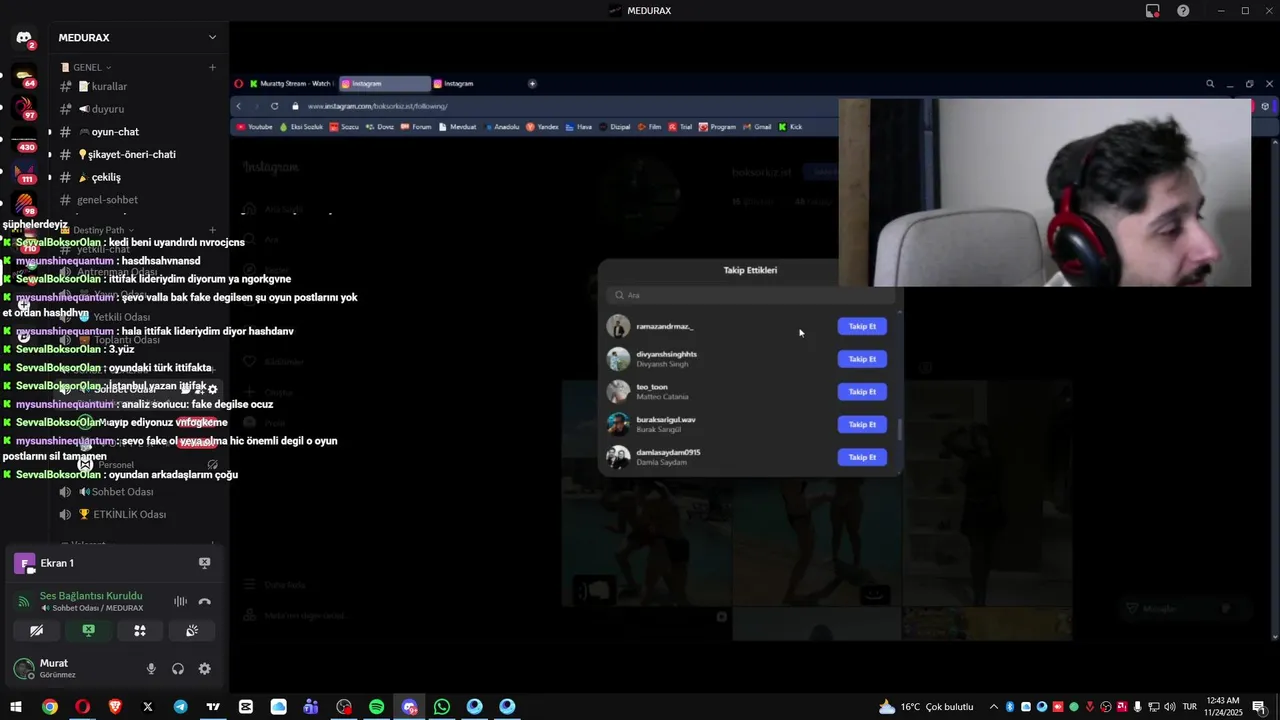Select the server icon with the 430 badge
Image resolution: width=1280 pixels, height=720 pixels.
click(x=24, y=140)
